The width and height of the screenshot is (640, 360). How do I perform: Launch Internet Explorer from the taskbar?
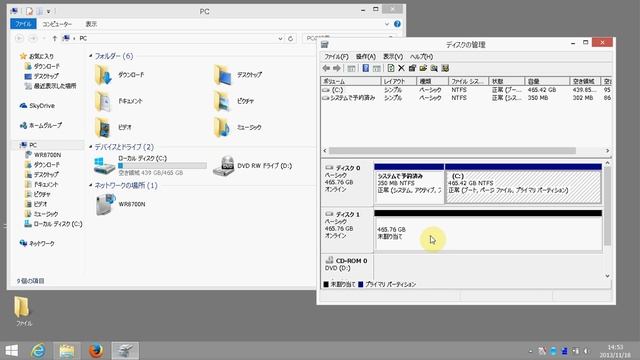coord(39,351)
